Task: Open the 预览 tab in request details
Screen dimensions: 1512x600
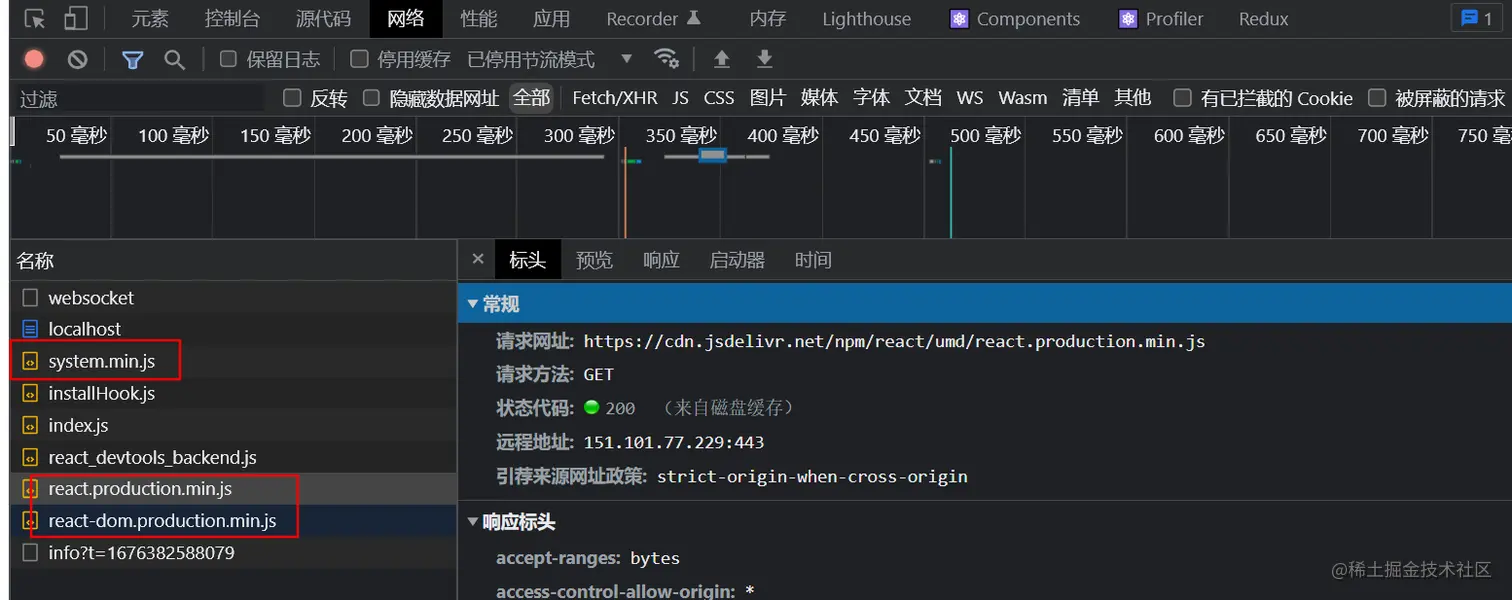Action: [x=594, y=260]
